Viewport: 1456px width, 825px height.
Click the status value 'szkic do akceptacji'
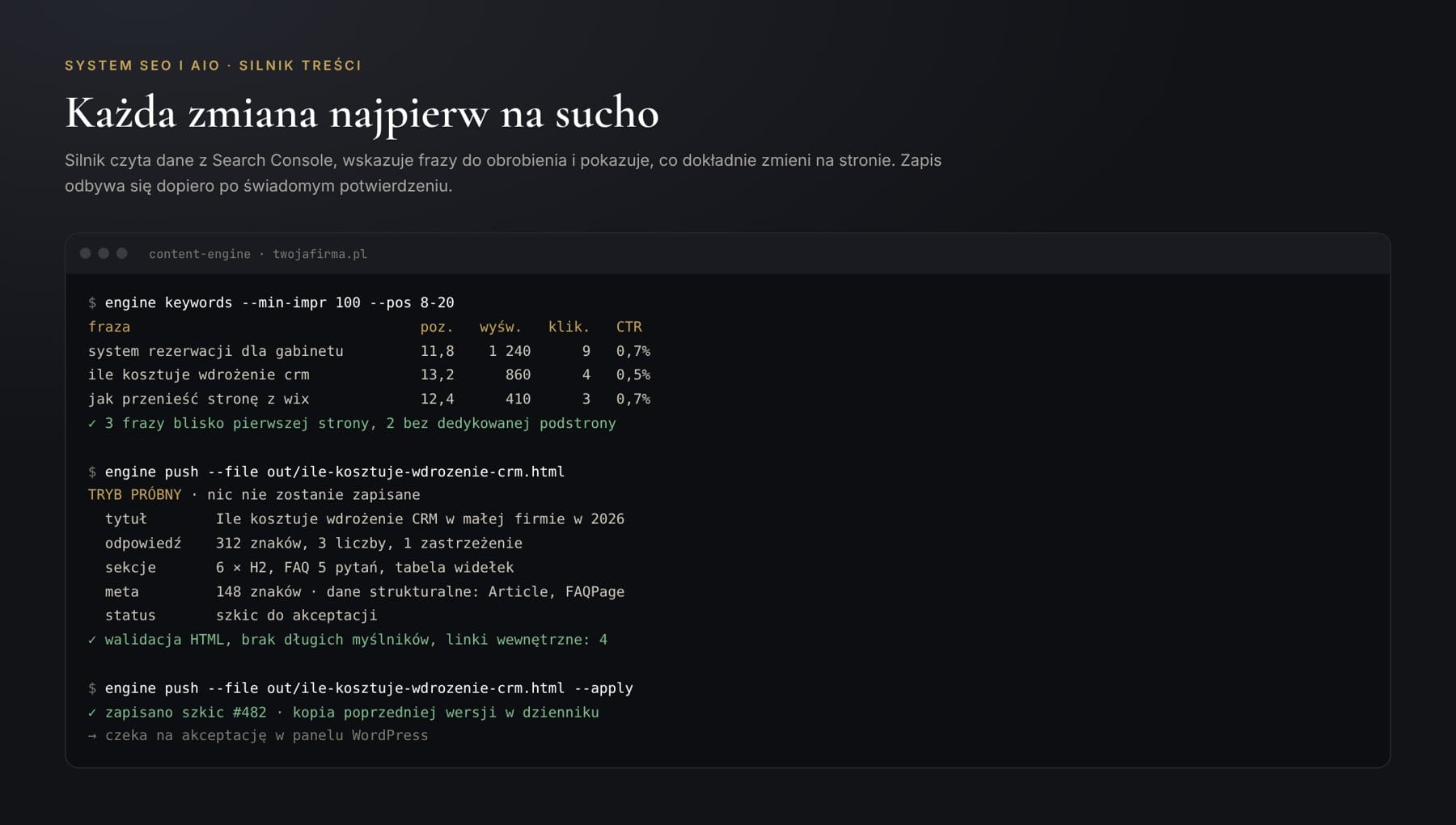(297, 615)
